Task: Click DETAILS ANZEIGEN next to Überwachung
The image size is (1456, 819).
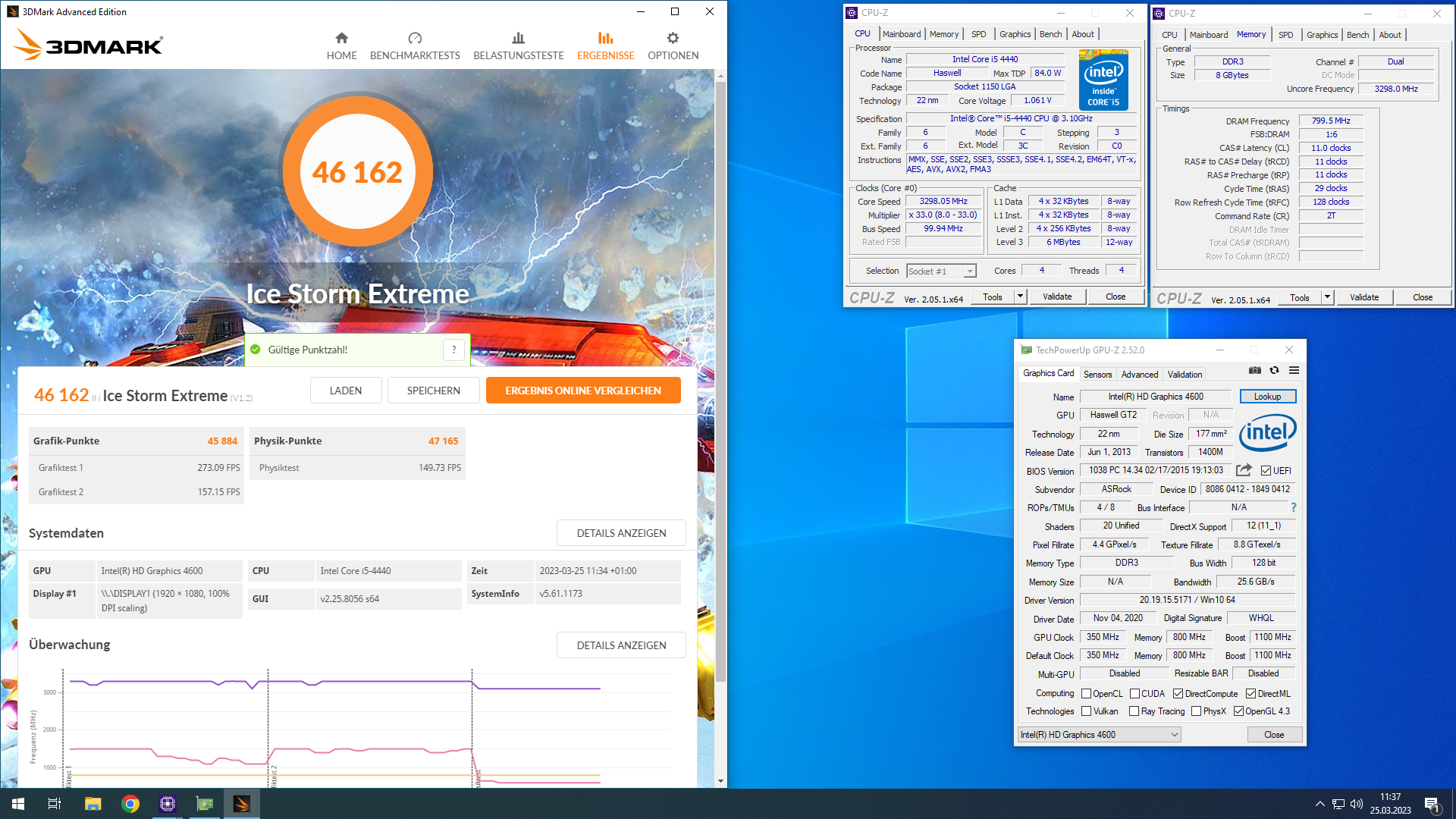Action: (x=621, y=645)
